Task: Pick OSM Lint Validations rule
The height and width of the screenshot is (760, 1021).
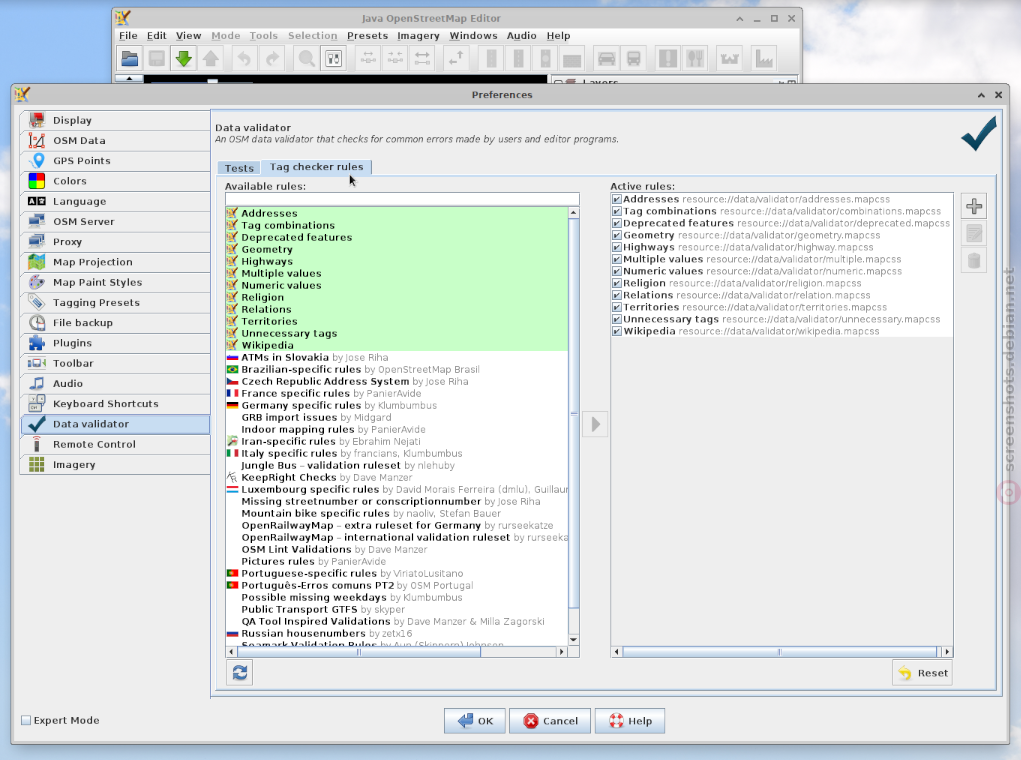Action: [397, 550]
